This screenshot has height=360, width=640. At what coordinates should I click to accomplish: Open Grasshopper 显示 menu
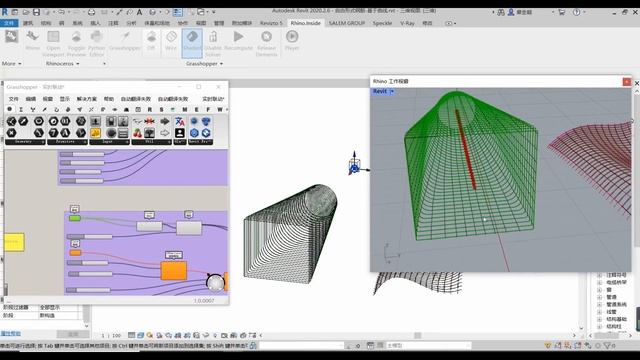(64, 99)
